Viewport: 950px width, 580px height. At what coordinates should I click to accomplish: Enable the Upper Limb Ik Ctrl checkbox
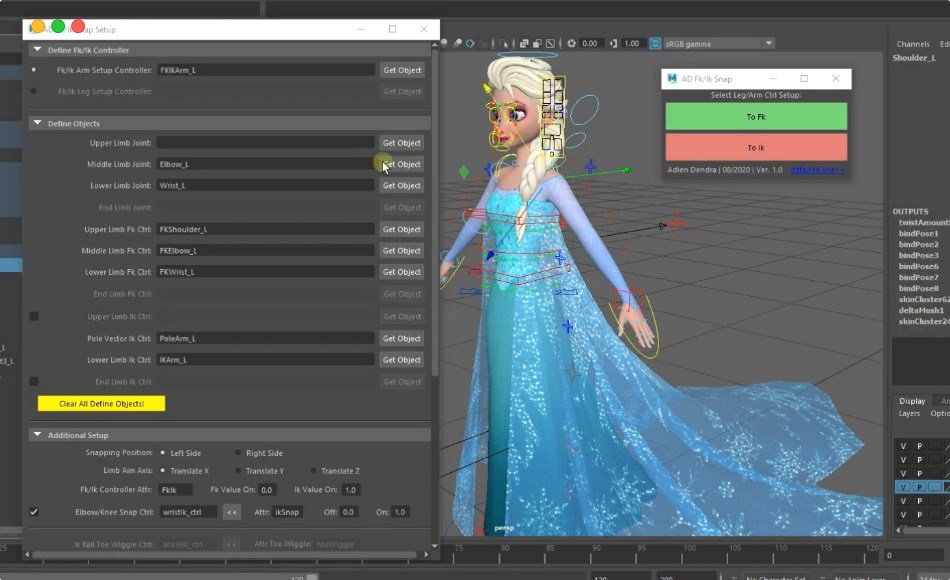coord(34,316)
